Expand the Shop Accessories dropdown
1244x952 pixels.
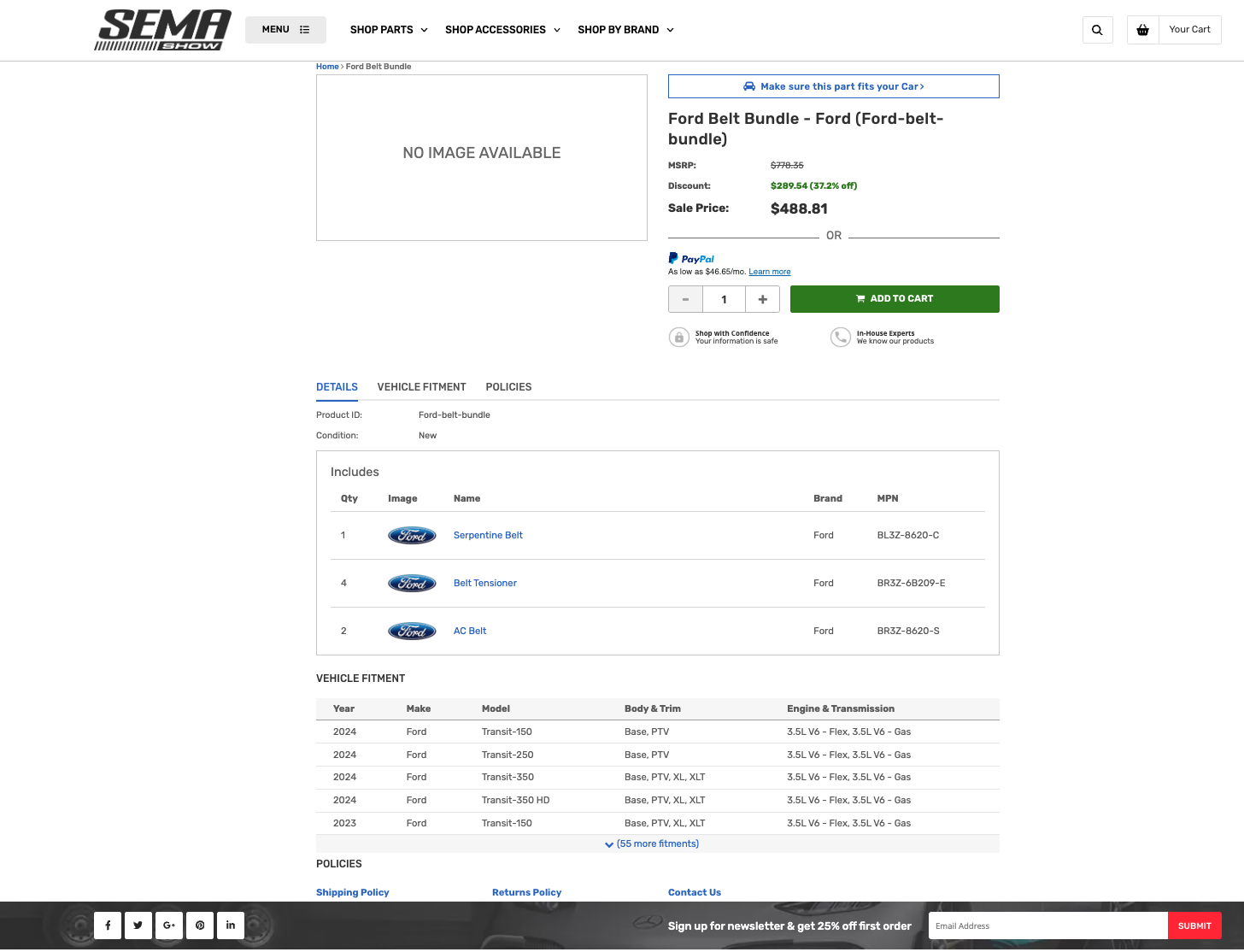point(502,30)
